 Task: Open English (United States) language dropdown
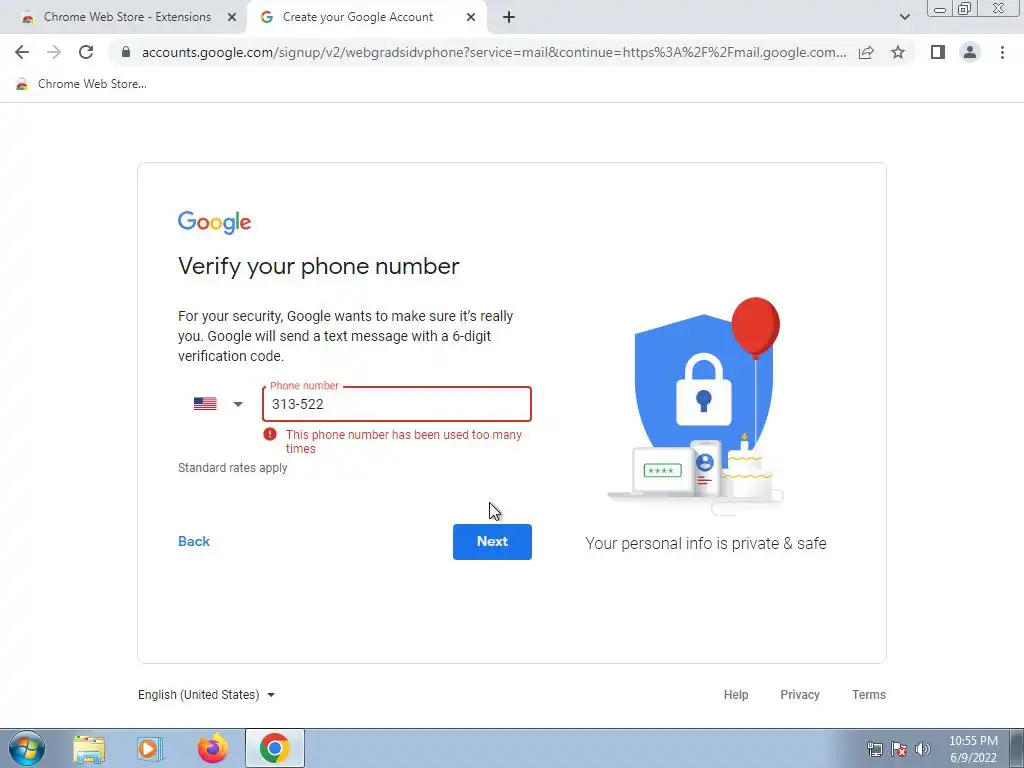[206, 694]
